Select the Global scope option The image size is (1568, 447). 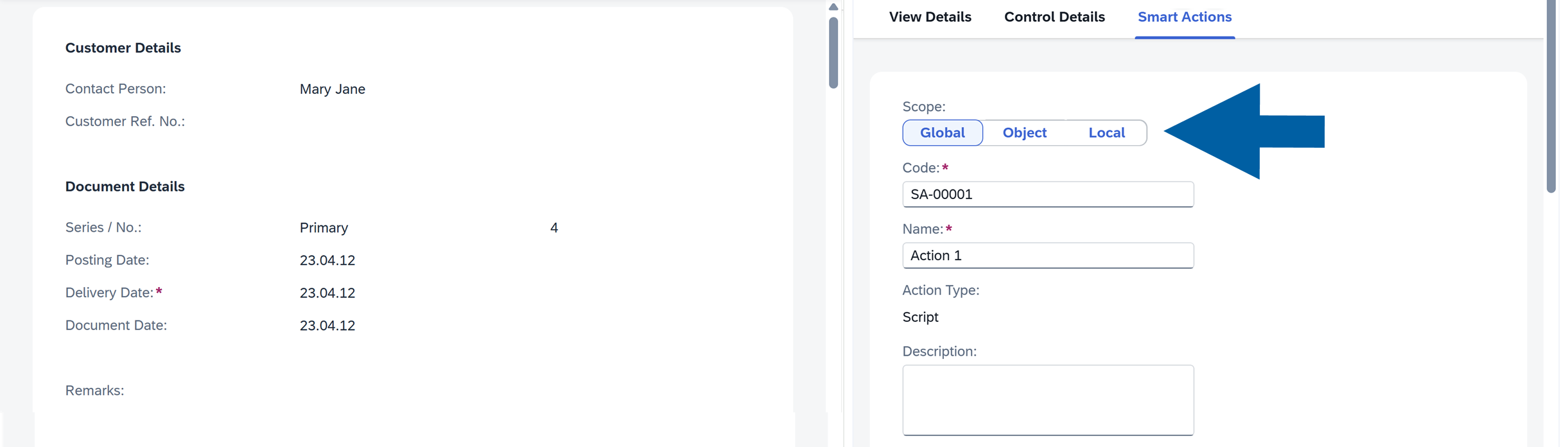[942, 132]
